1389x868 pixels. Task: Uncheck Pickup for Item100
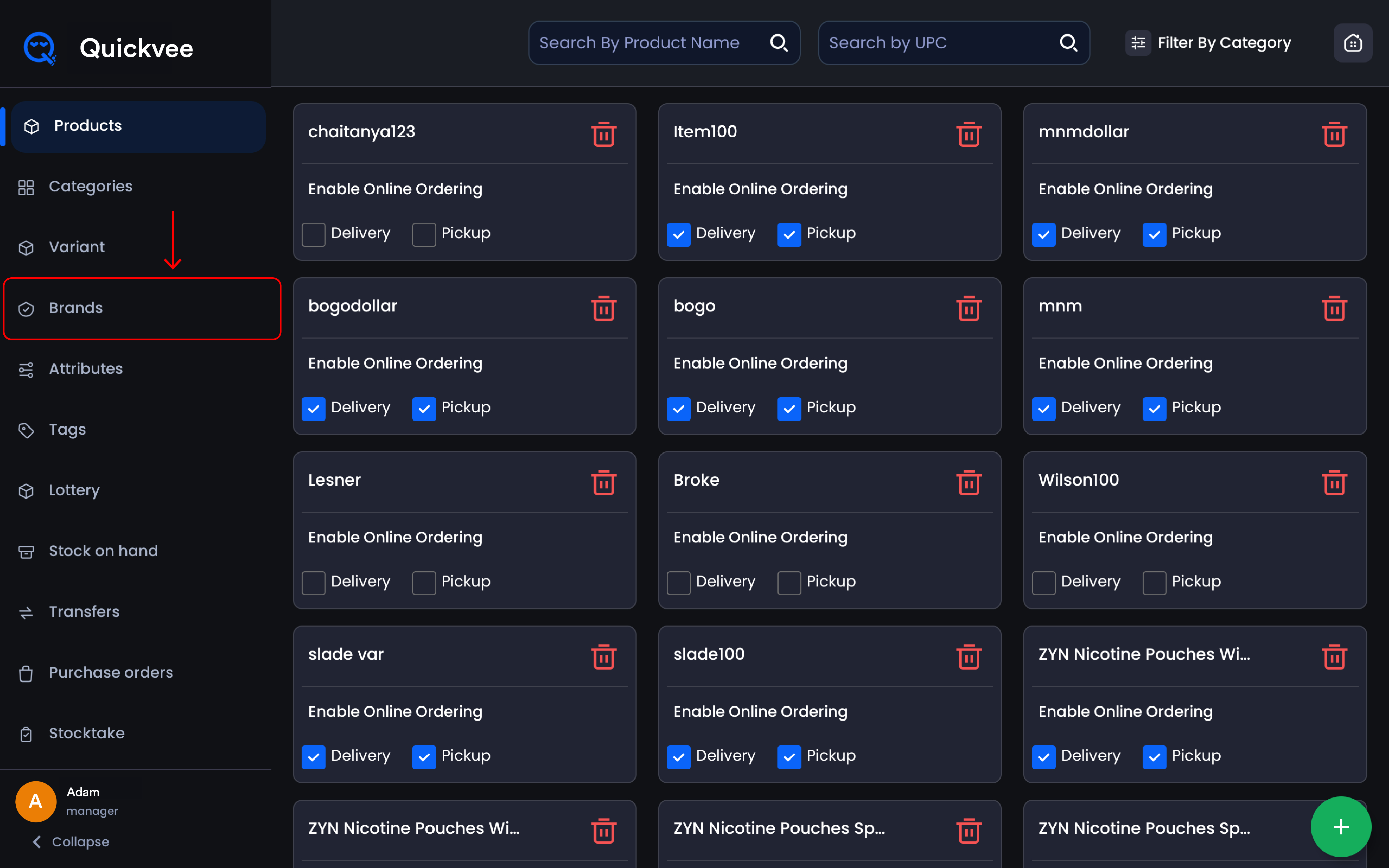(789, 234)
